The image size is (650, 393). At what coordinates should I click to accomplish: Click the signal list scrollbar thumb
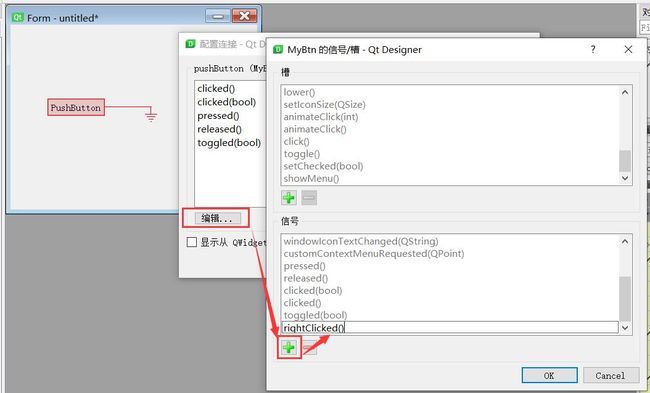[625, 298]
